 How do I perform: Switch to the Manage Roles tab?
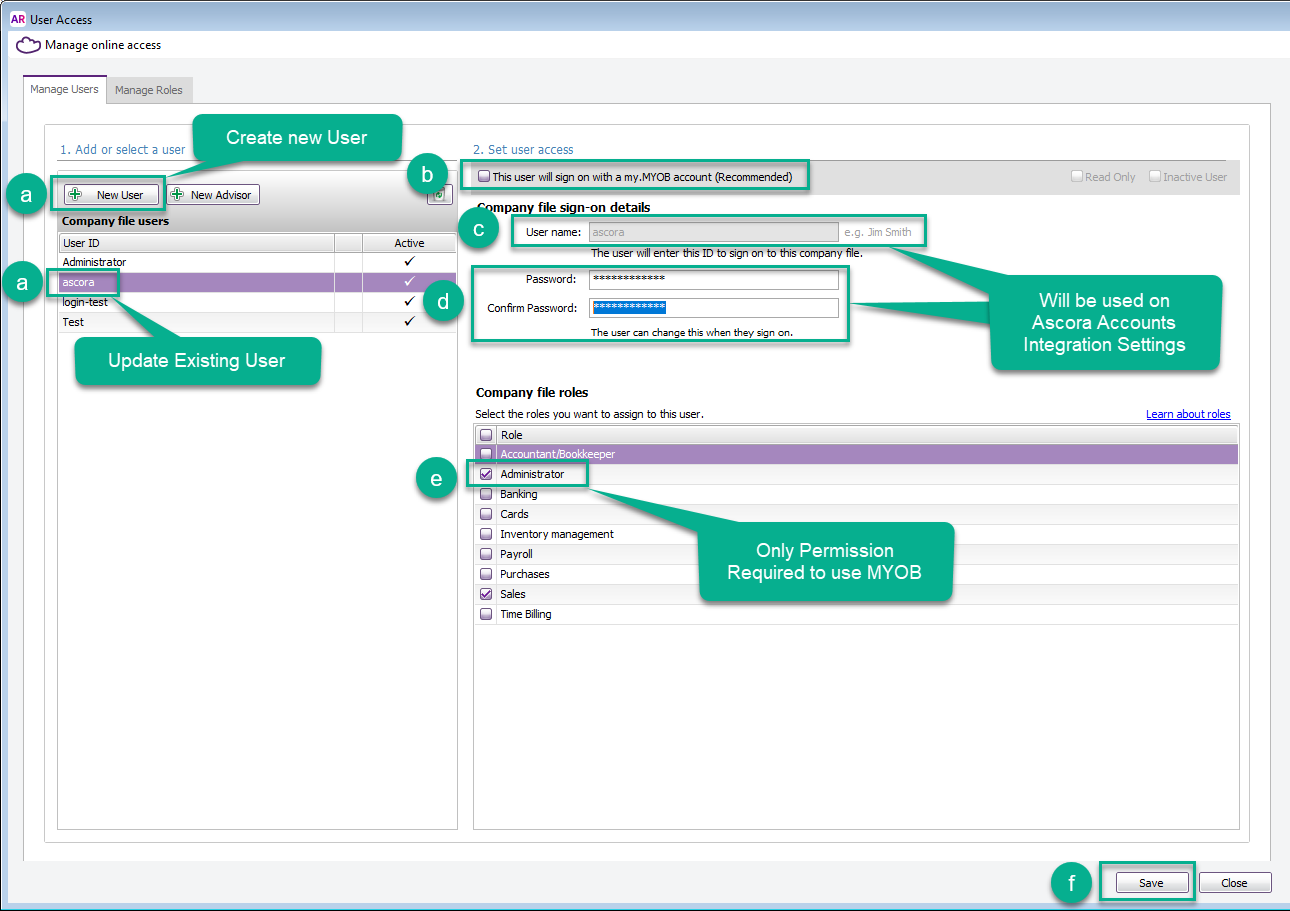click(x=149, y=90)
